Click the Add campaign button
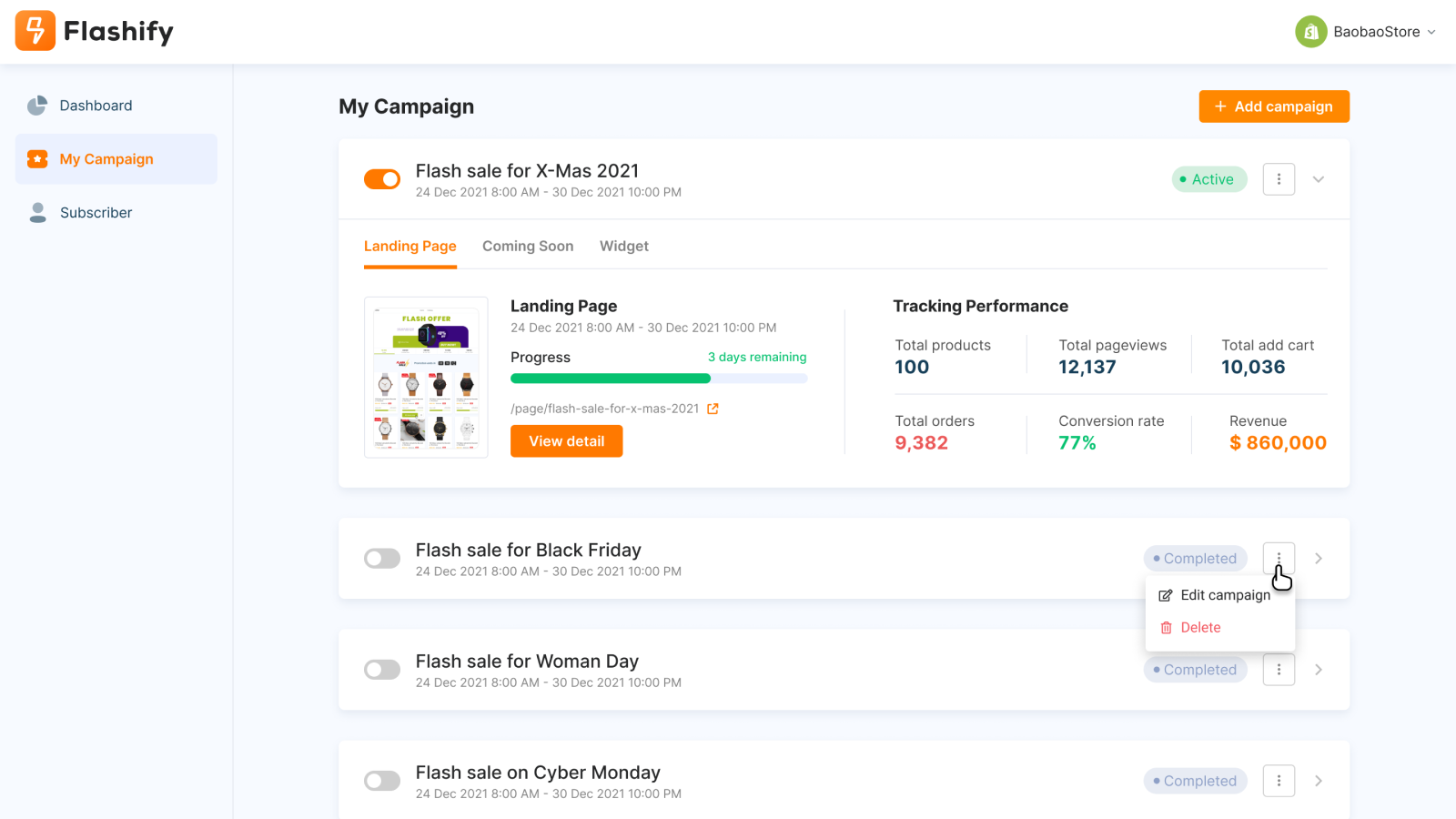 pos(1274,106)
